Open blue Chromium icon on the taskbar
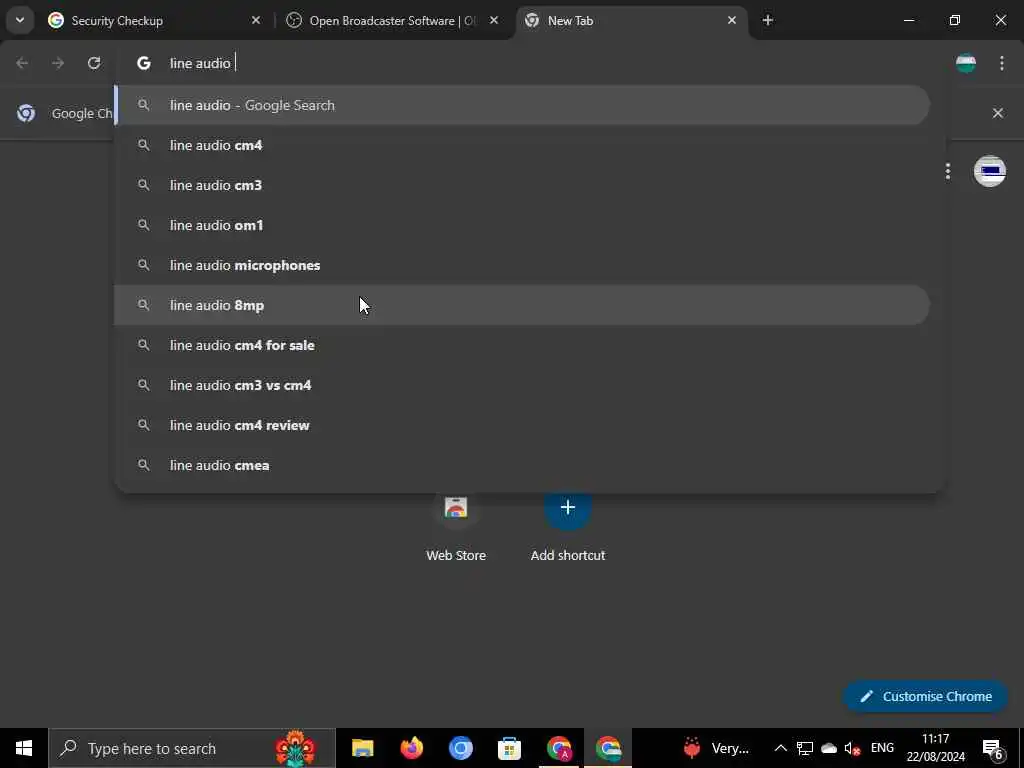 pos(460,748)
